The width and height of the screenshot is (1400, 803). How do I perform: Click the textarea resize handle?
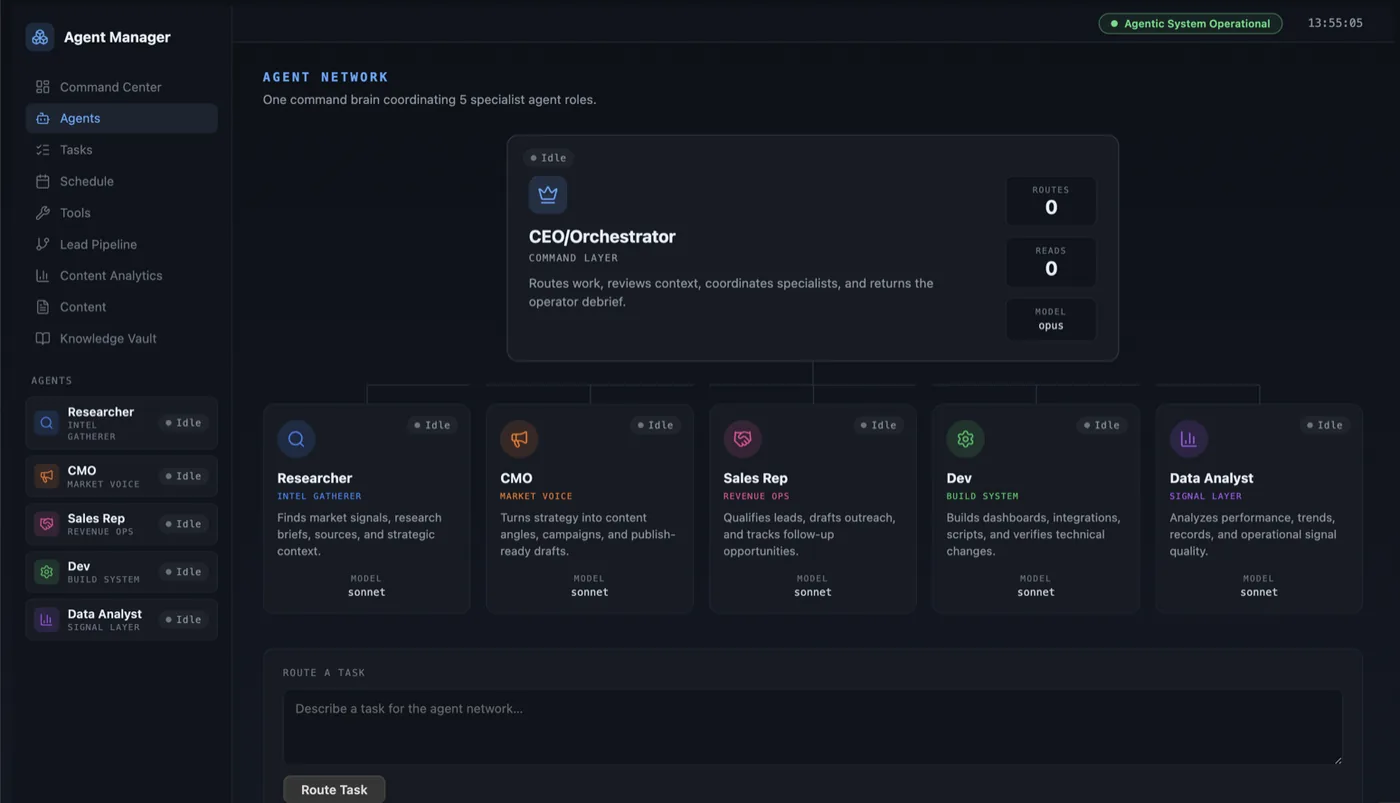point(1337,760)
